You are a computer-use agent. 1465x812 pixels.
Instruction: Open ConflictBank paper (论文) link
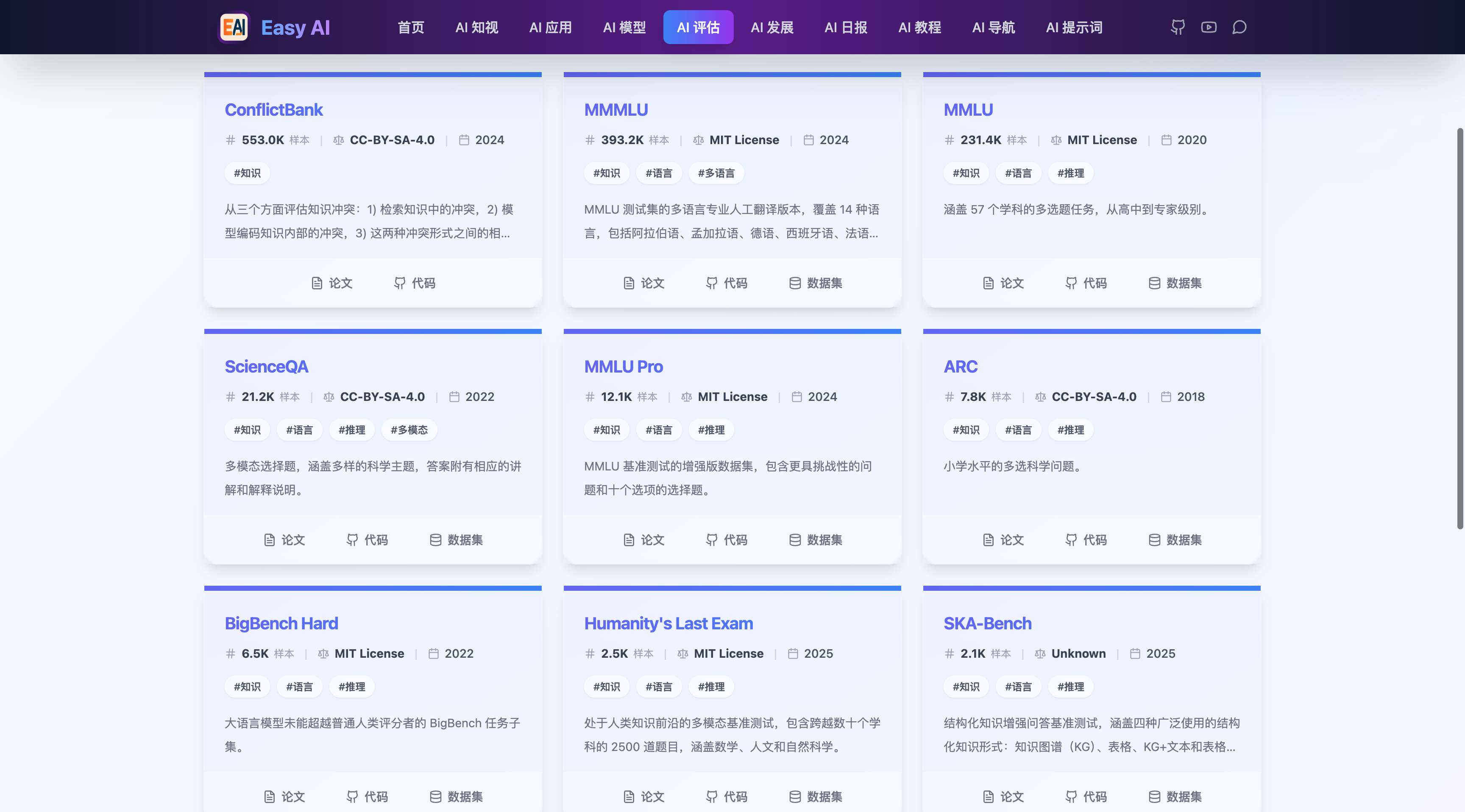332,283
